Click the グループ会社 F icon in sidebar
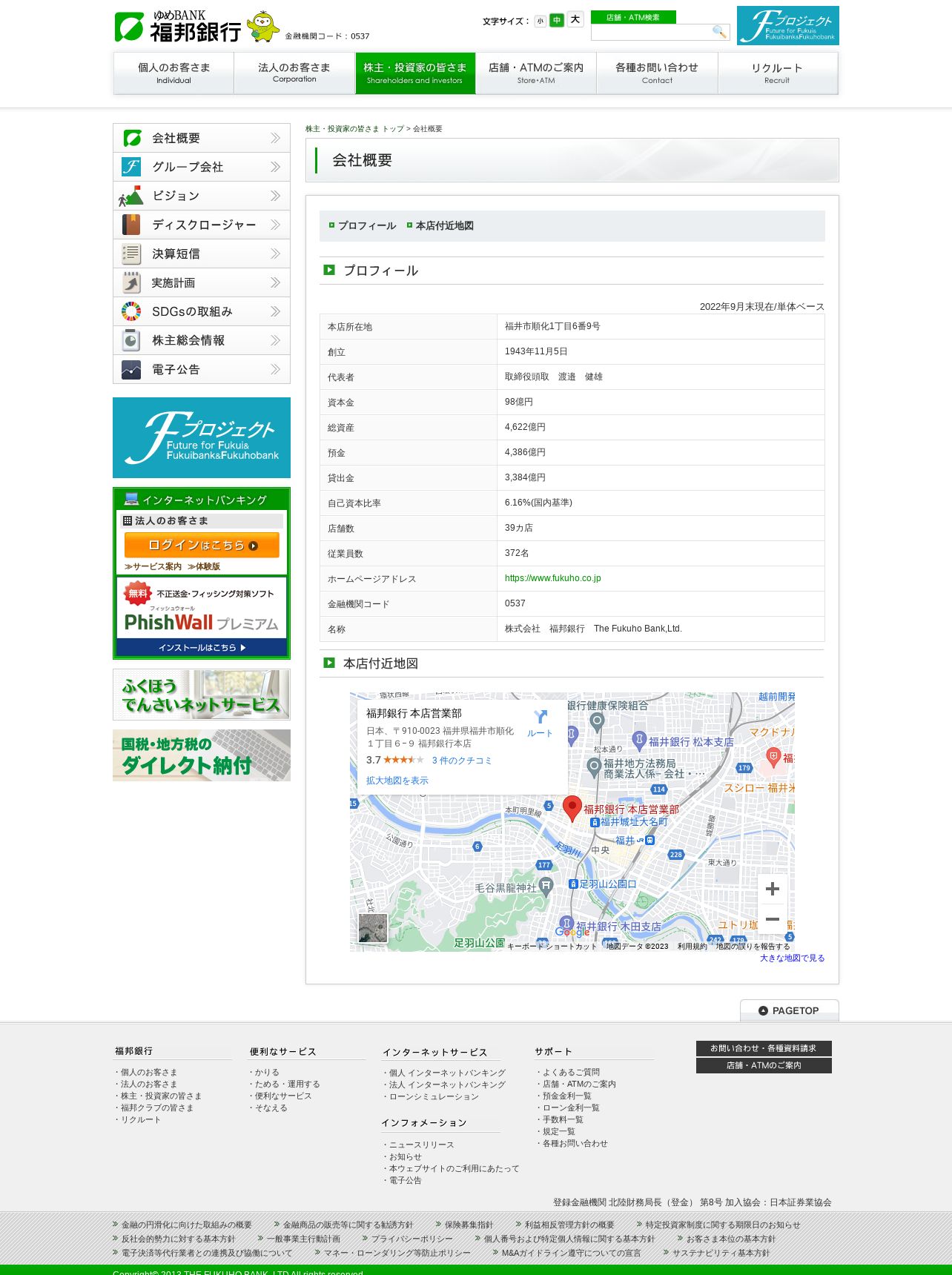The image size is (952, 1275). point(131,167)
